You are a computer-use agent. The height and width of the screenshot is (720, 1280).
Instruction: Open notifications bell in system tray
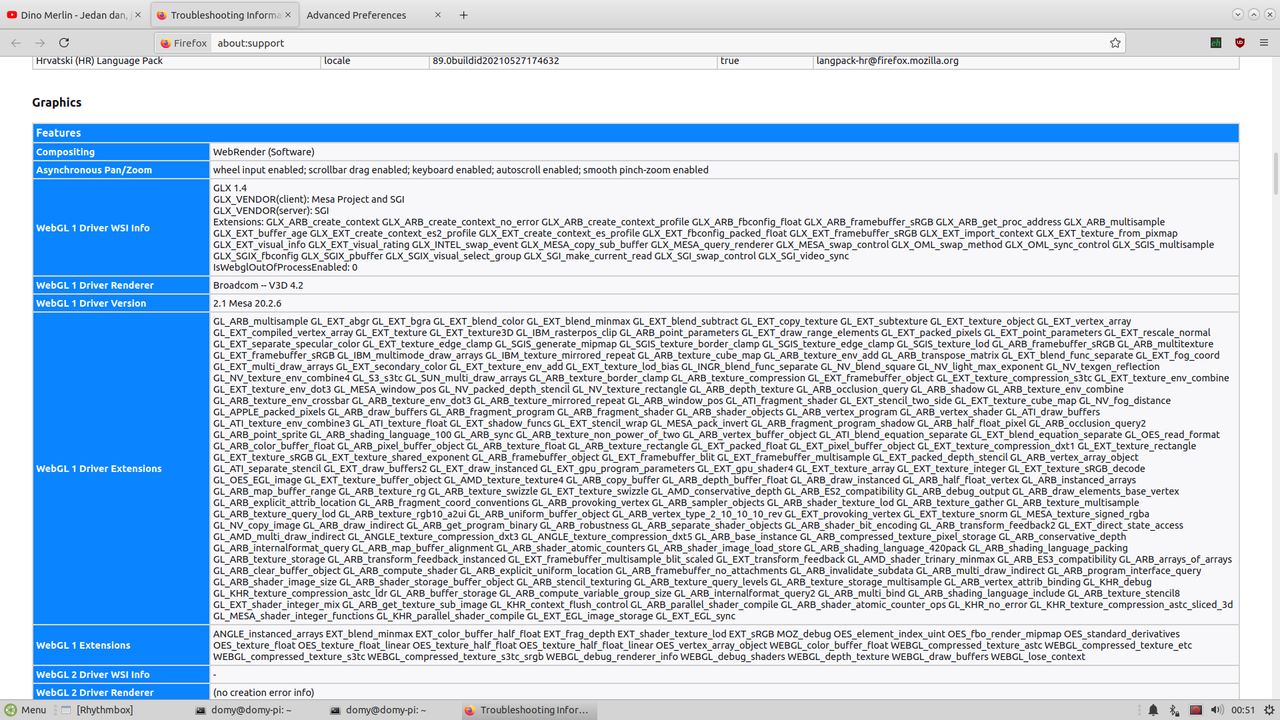click(x=1153, y=710)
